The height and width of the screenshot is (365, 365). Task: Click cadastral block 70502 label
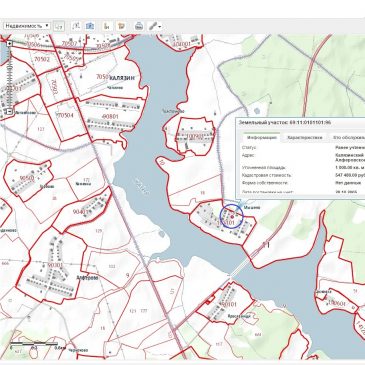pos(42,59)
